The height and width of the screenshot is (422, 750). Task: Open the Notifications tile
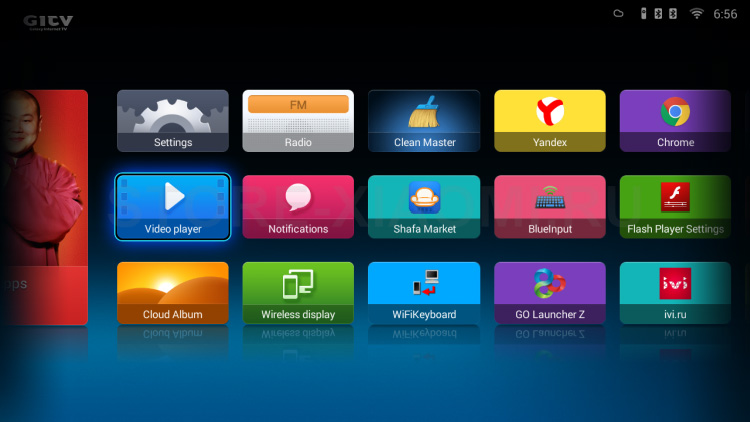coord(298,207)
